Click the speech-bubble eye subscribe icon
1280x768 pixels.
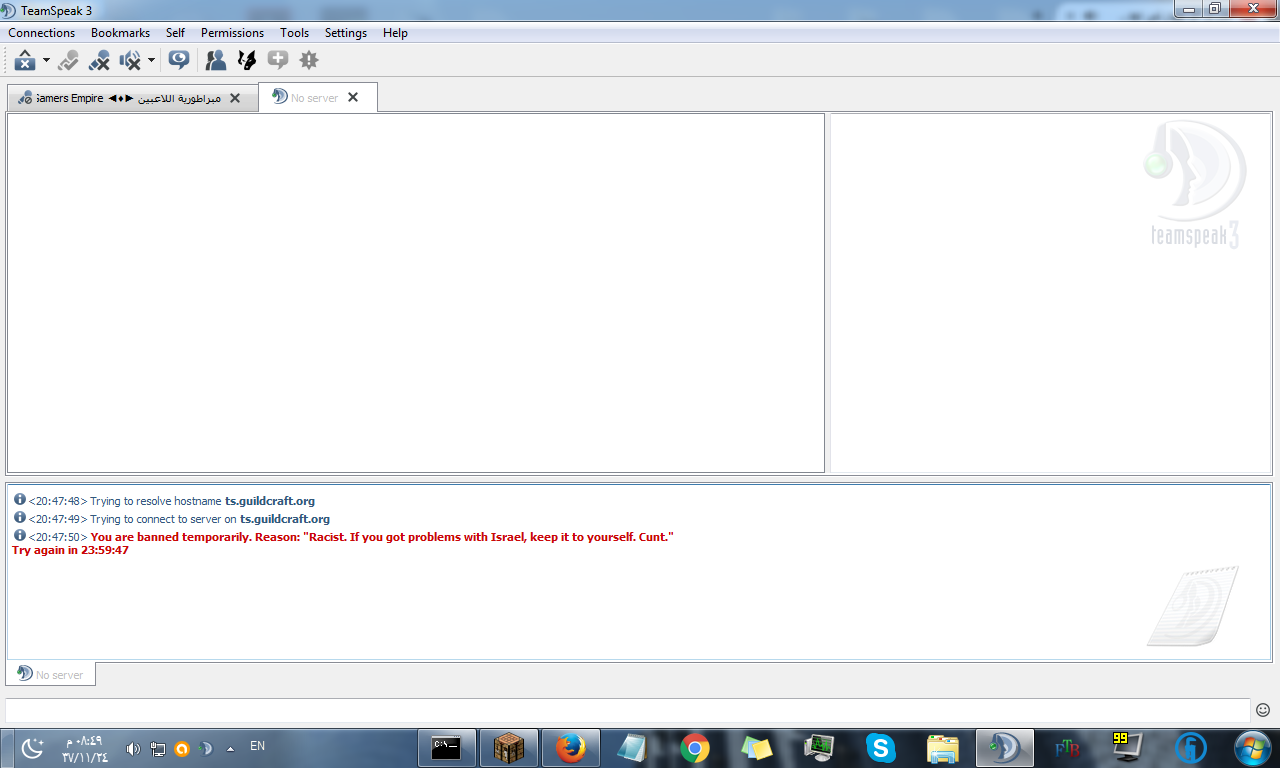(179, 60)
